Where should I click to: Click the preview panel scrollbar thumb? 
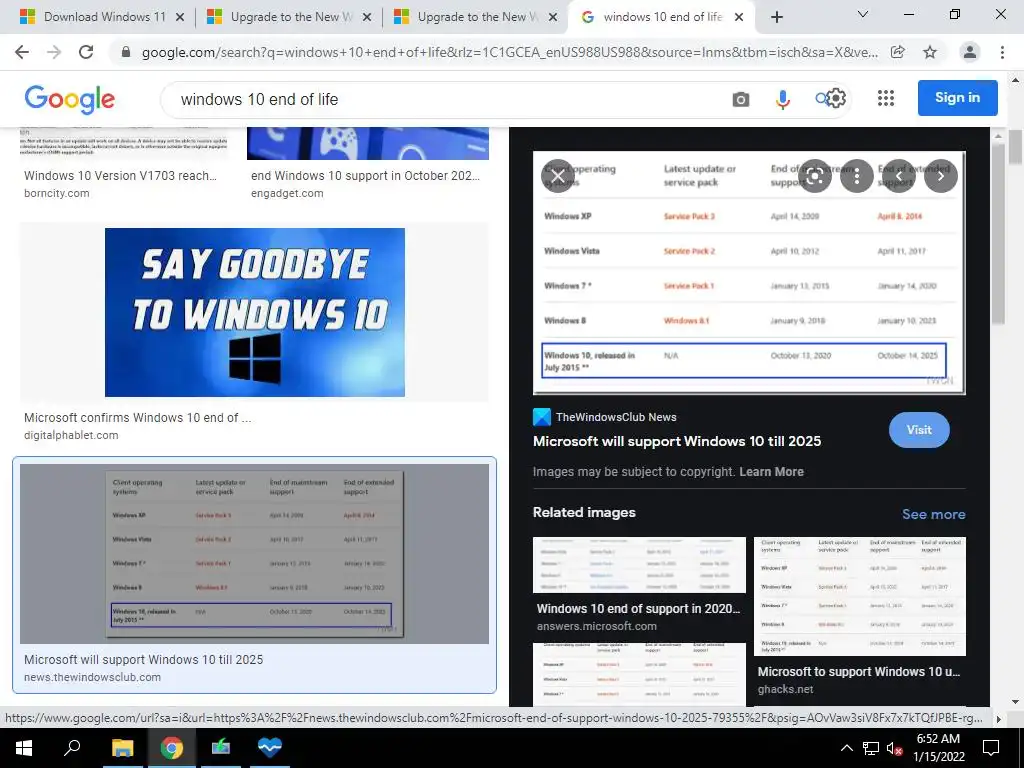click(997, 233)
